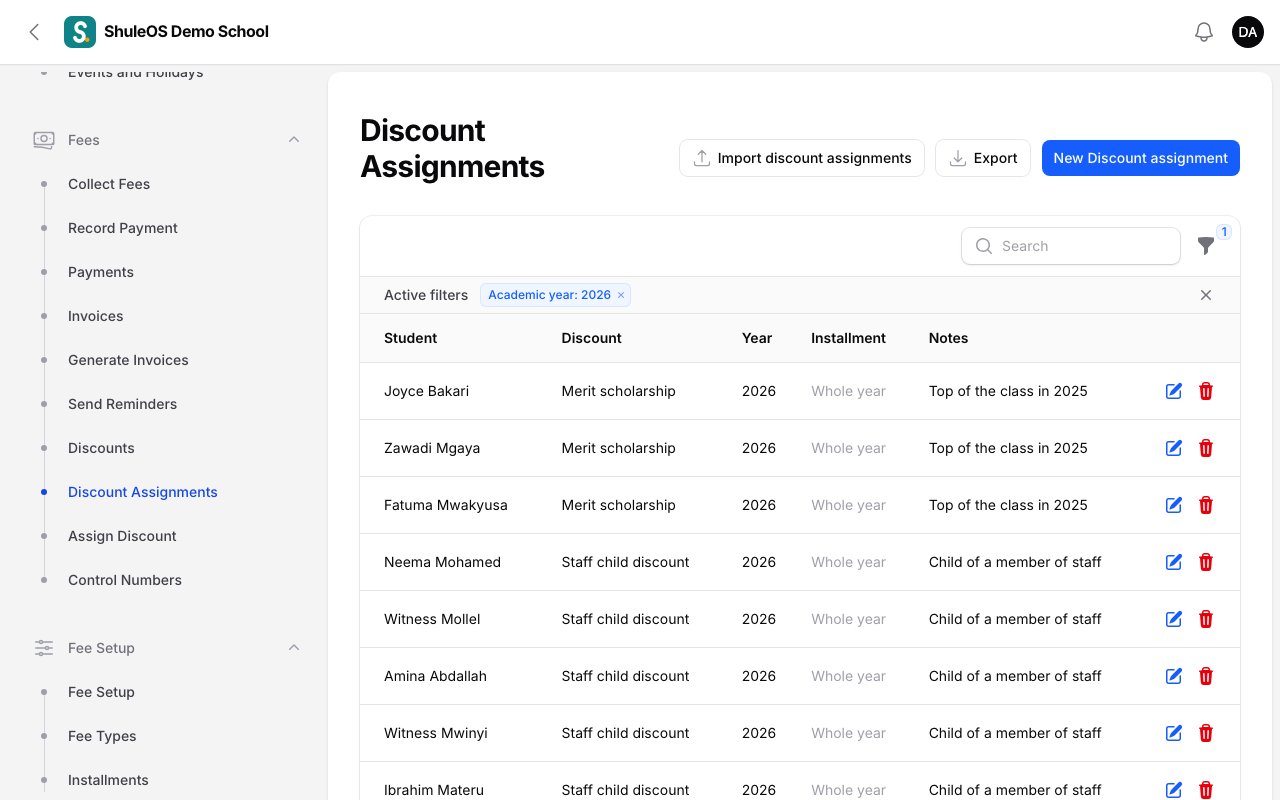Open Fee Types page

pyautogui.click(x=102, y=736)
